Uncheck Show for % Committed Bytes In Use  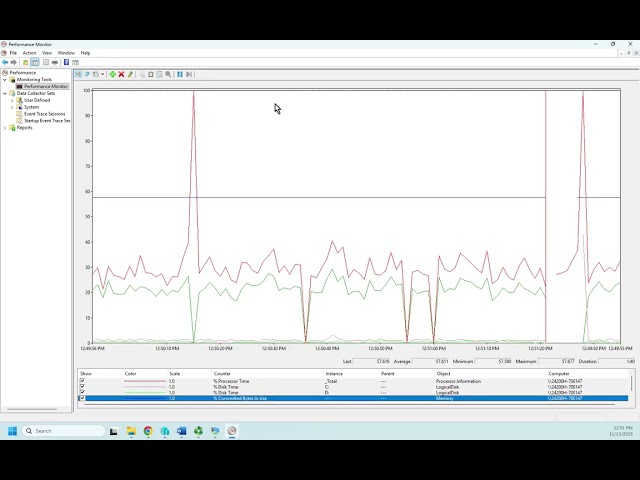[x=82, y=398]
